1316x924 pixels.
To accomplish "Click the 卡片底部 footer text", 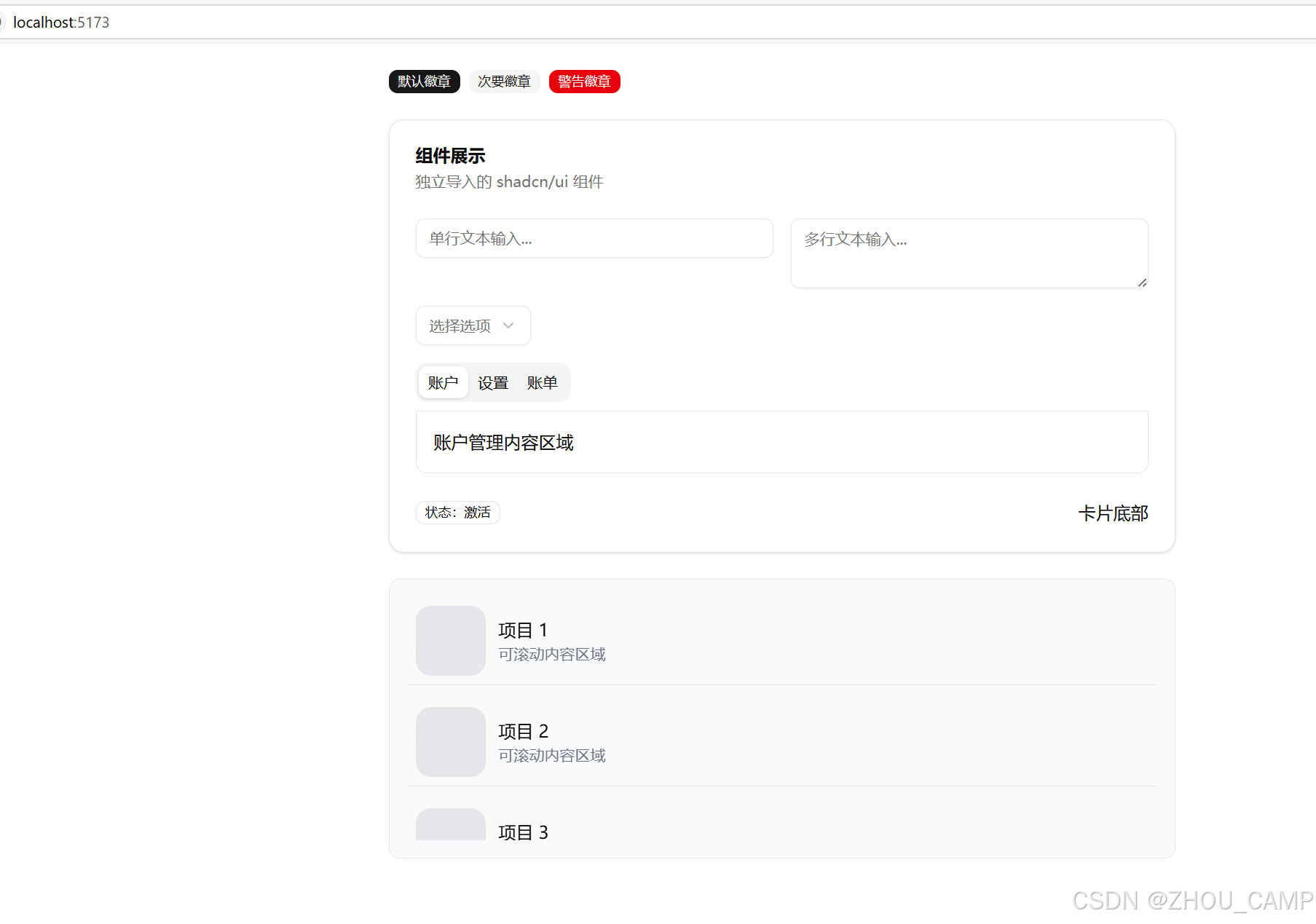I will click(1113, 513).
